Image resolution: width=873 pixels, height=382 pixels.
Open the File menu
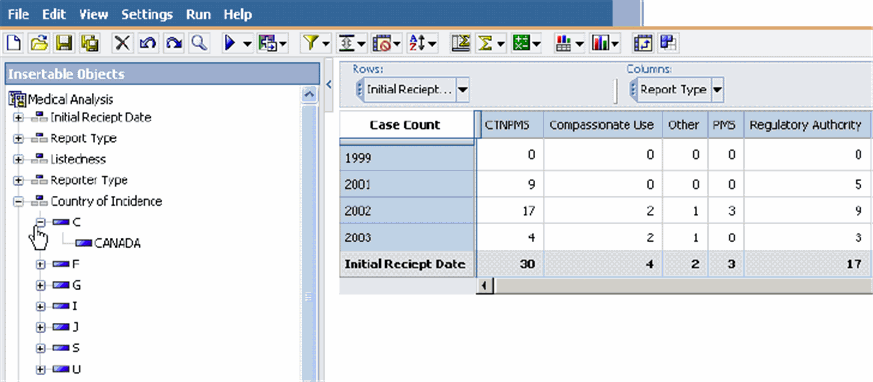point(19,14)
